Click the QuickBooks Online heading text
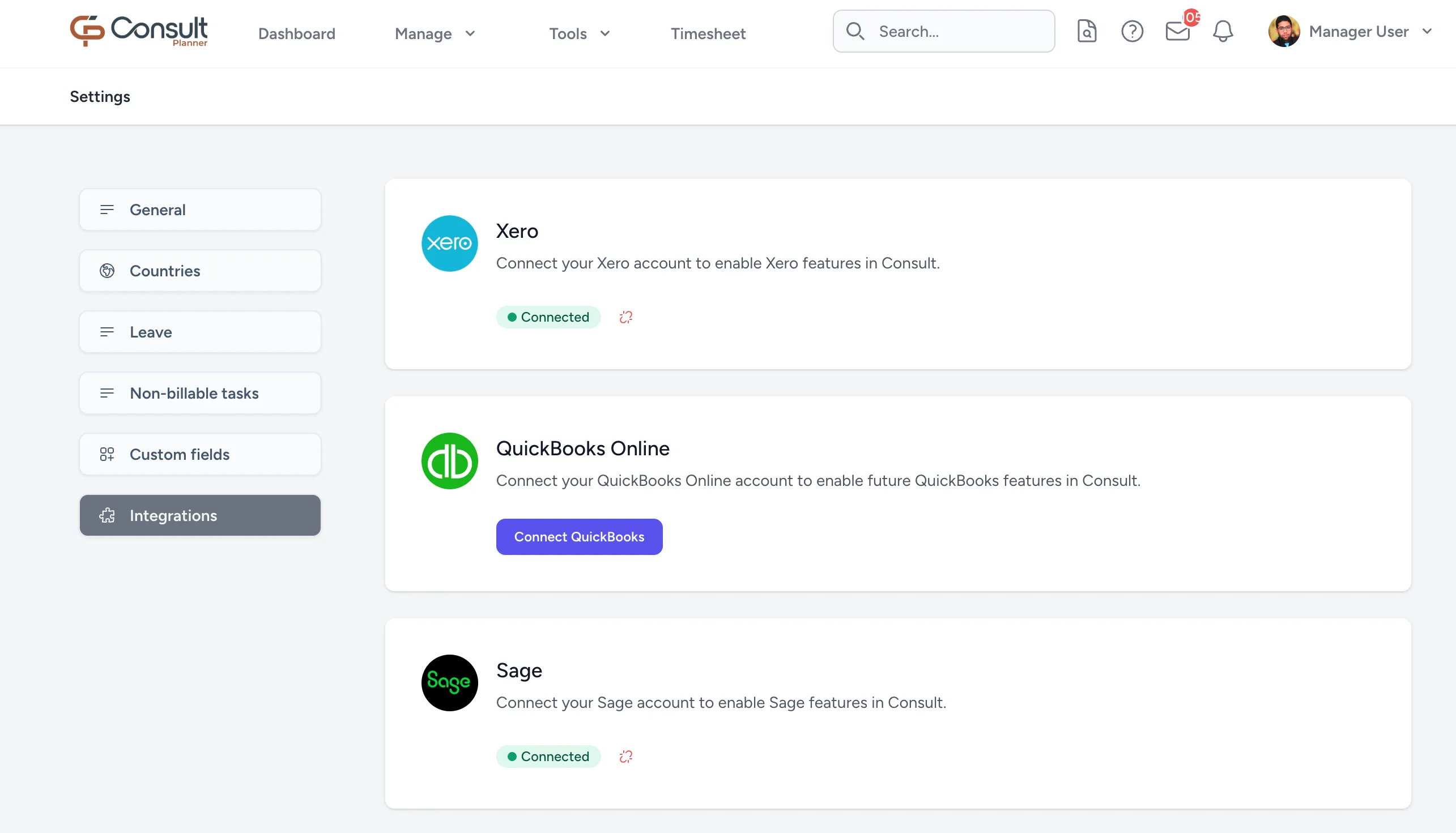 pos(582,448)
